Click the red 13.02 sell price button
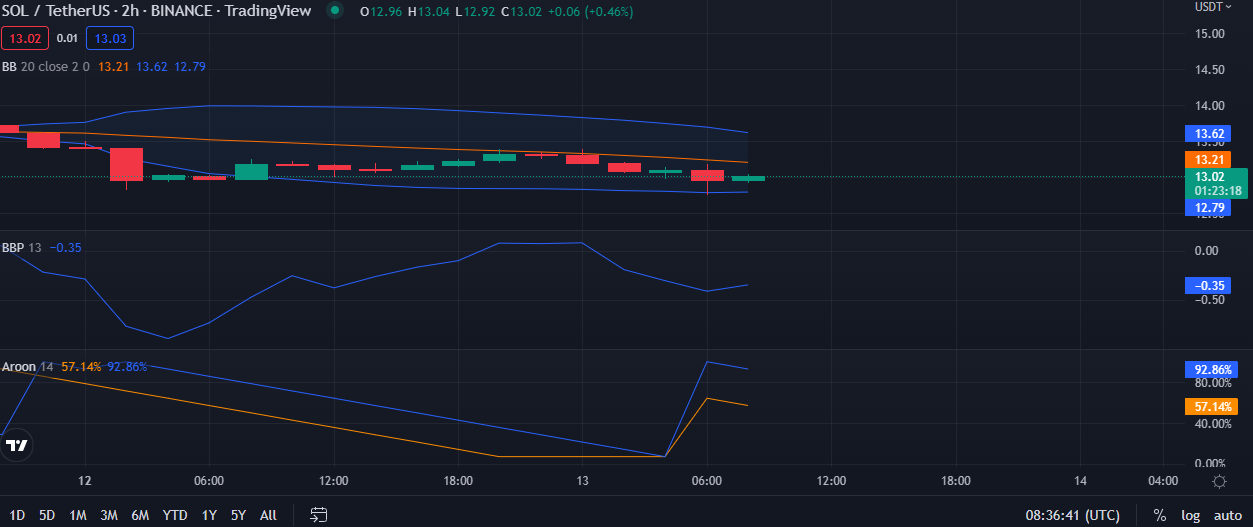The width and height of the screenshot is (1253, 527). 24,38
